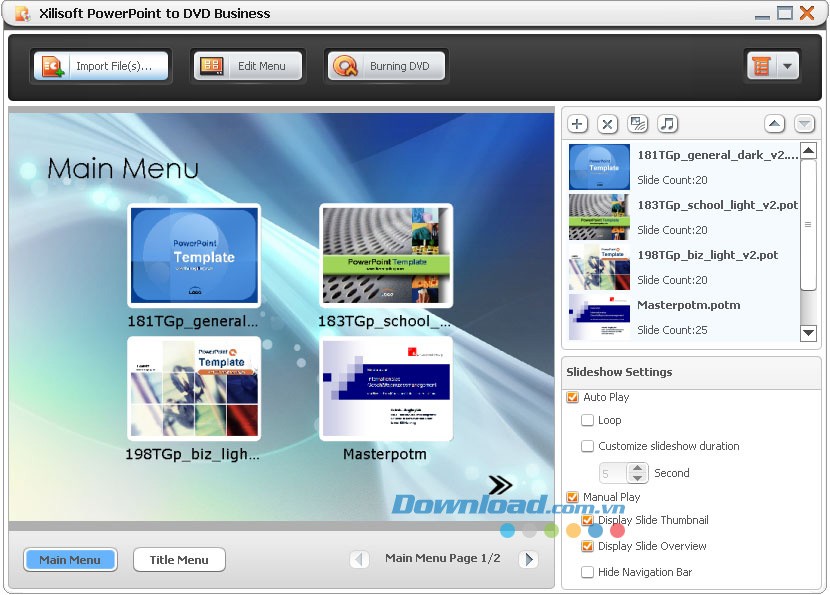Click the previous page arrow on the navigation bar
The height and width of the screenshot is (595, 830).
360,559
